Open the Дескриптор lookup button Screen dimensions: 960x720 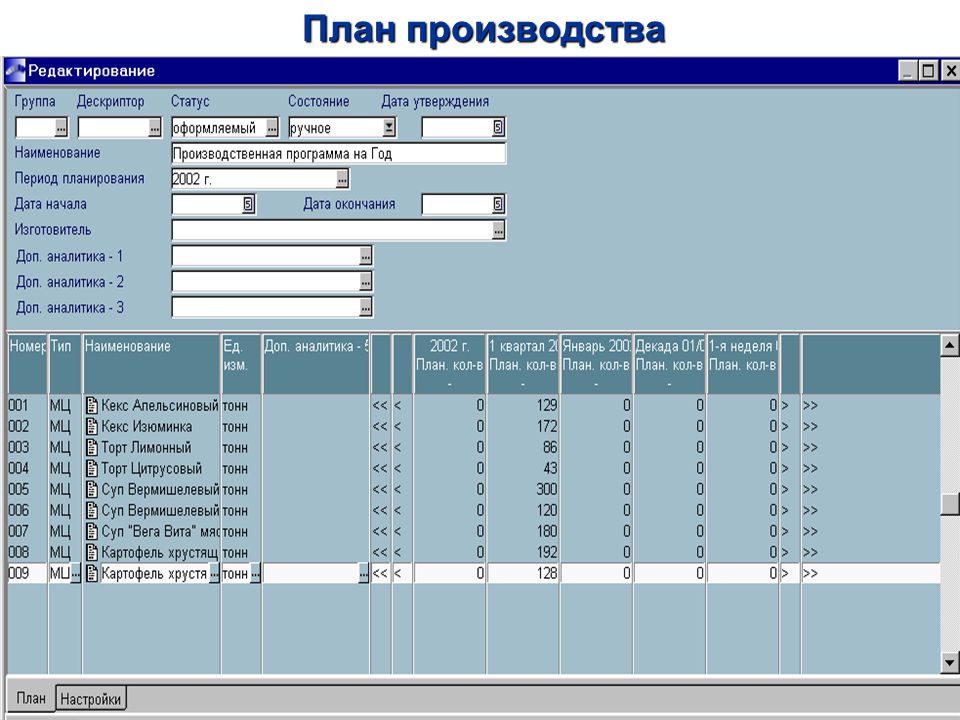coord(154,128)
